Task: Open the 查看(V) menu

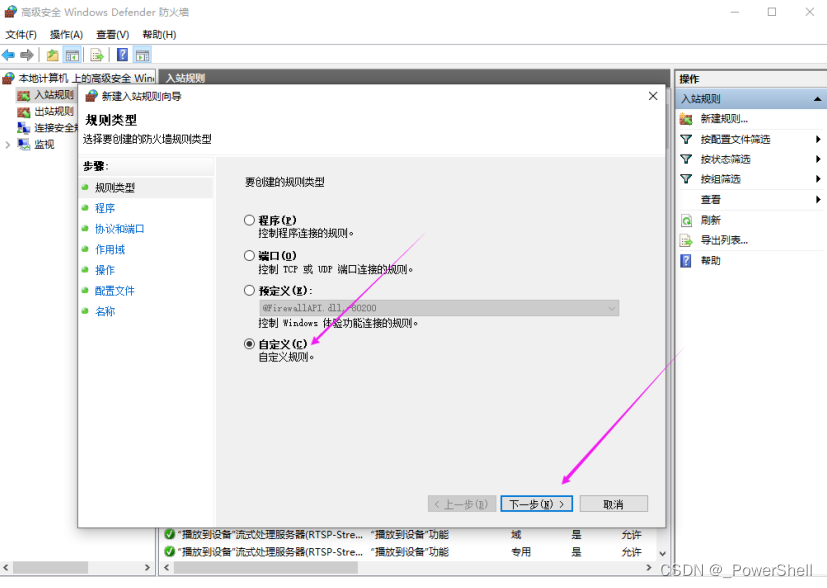Action: pos(113,35)
